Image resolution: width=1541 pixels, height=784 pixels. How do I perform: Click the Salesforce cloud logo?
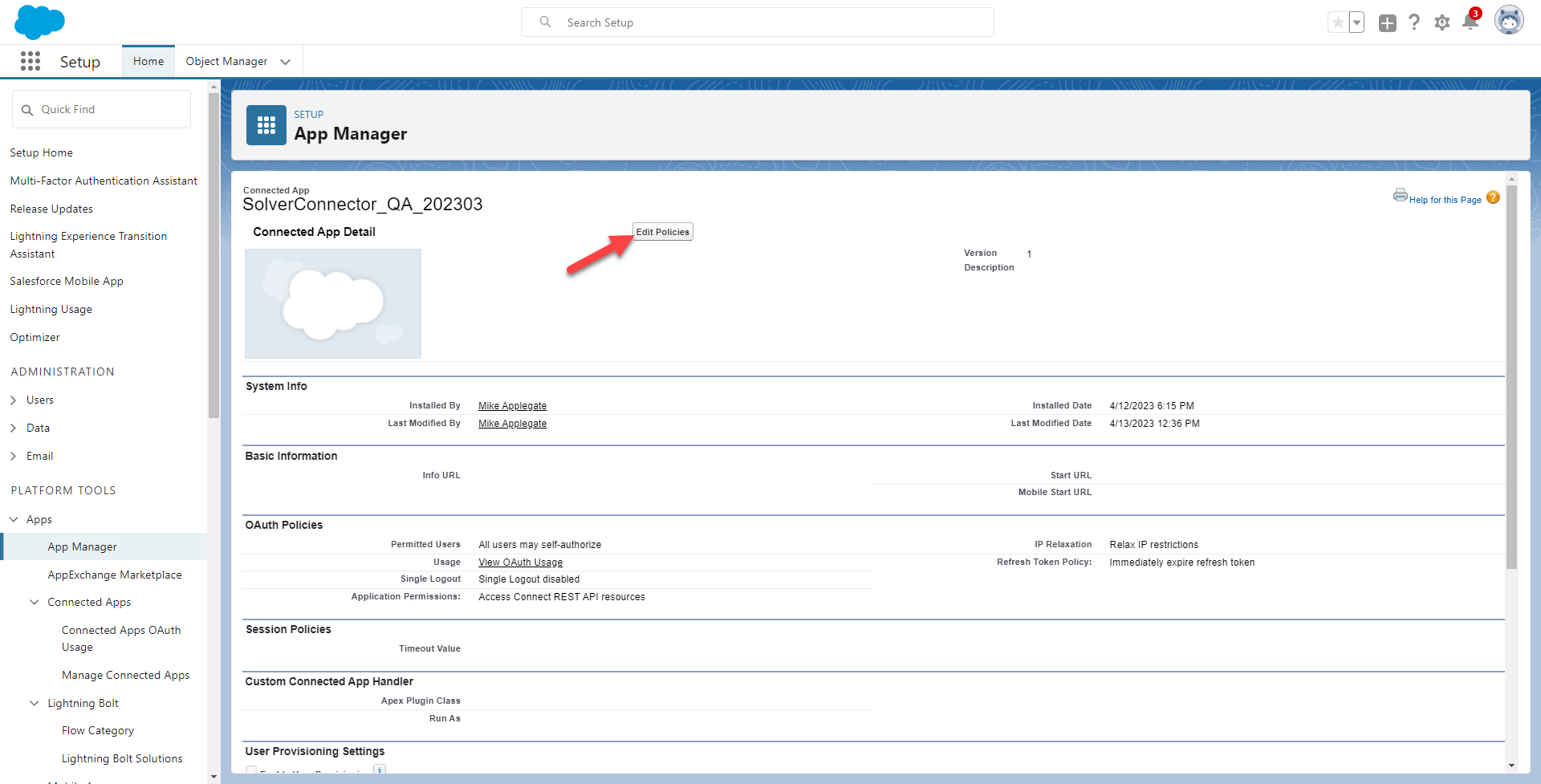pyautogui.click(x=39, y=22)
